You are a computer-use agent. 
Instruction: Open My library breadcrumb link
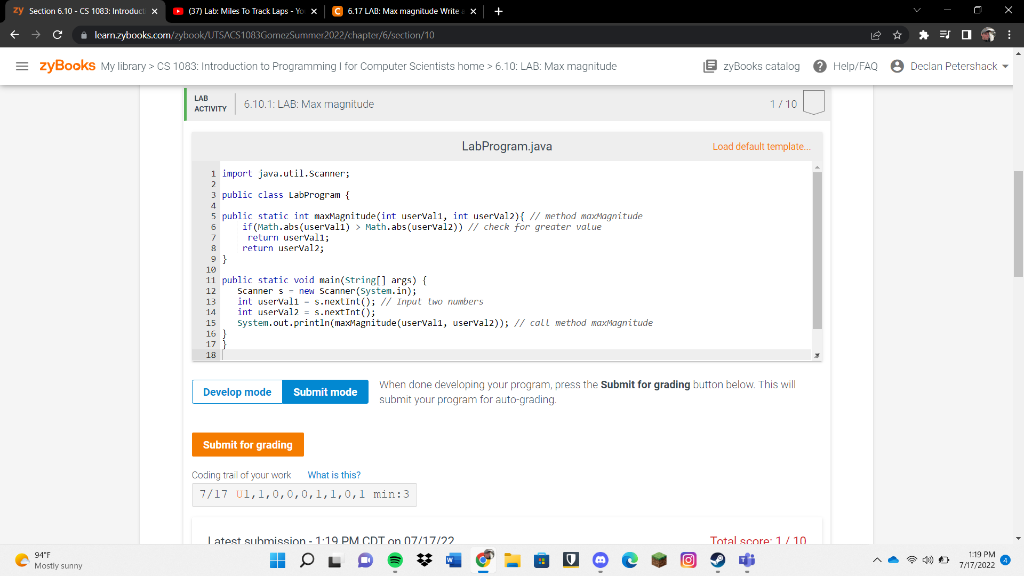(123, 66)
